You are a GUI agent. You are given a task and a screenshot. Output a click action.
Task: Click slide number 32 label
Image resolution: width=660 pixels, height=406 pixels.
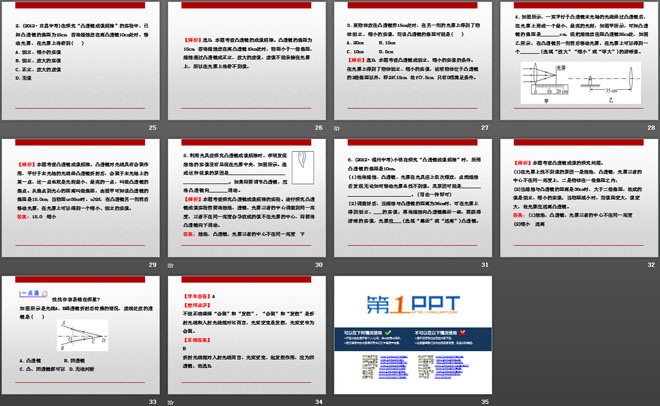tap(651, 265)
